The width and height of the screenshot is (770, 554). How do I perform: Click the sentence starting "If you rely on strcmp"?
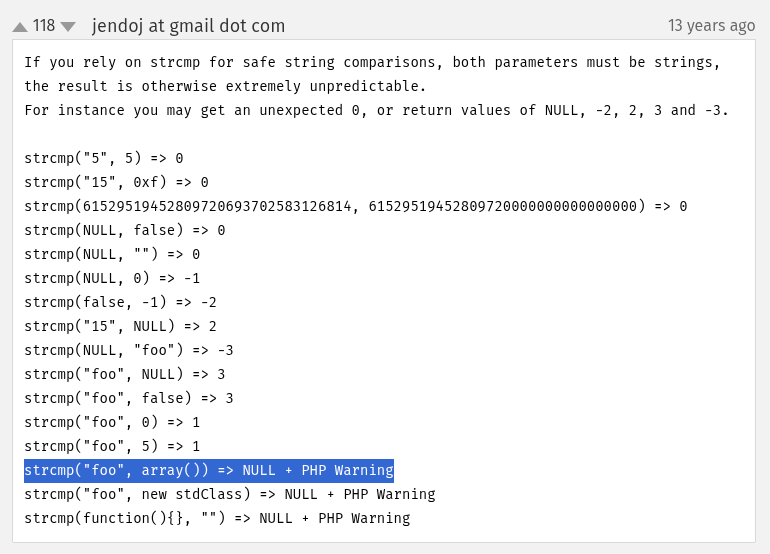pos(372,62)
